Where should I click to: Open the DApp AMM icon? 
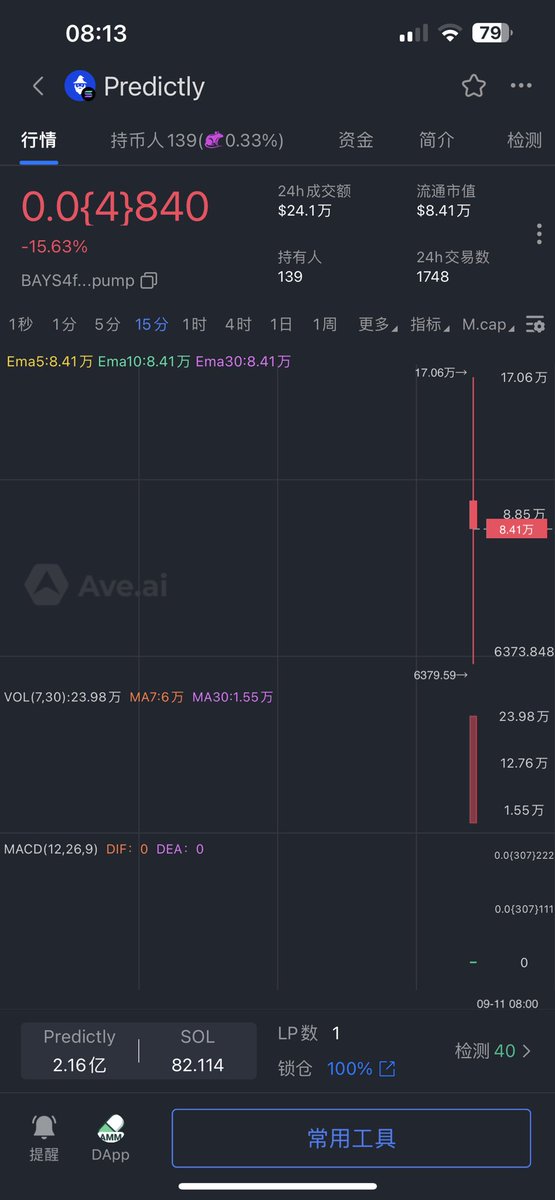click(x=110, y=1127)
